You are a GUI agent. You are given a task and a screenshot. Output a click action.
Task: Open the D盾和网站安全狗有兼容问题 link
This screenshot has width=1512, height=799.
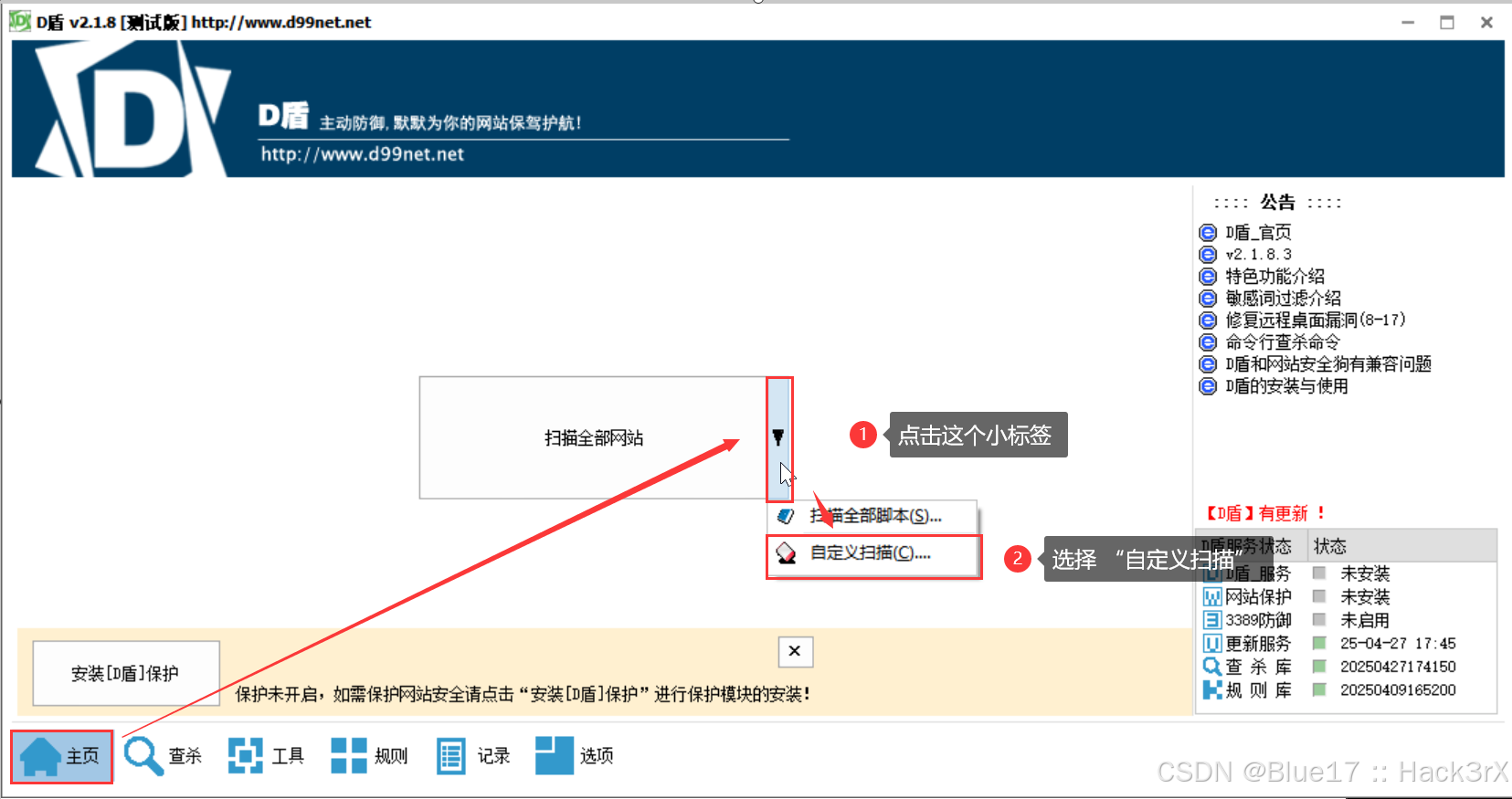(1327, 364)
